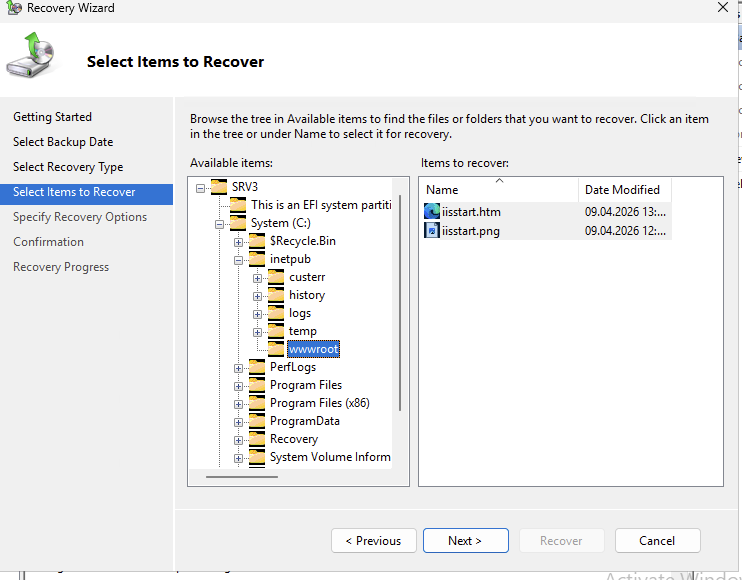Image resolution: width=742 pixels, height=580 pixels.
Task: Sort items by the Name column
Action: [x=499, y=190]
